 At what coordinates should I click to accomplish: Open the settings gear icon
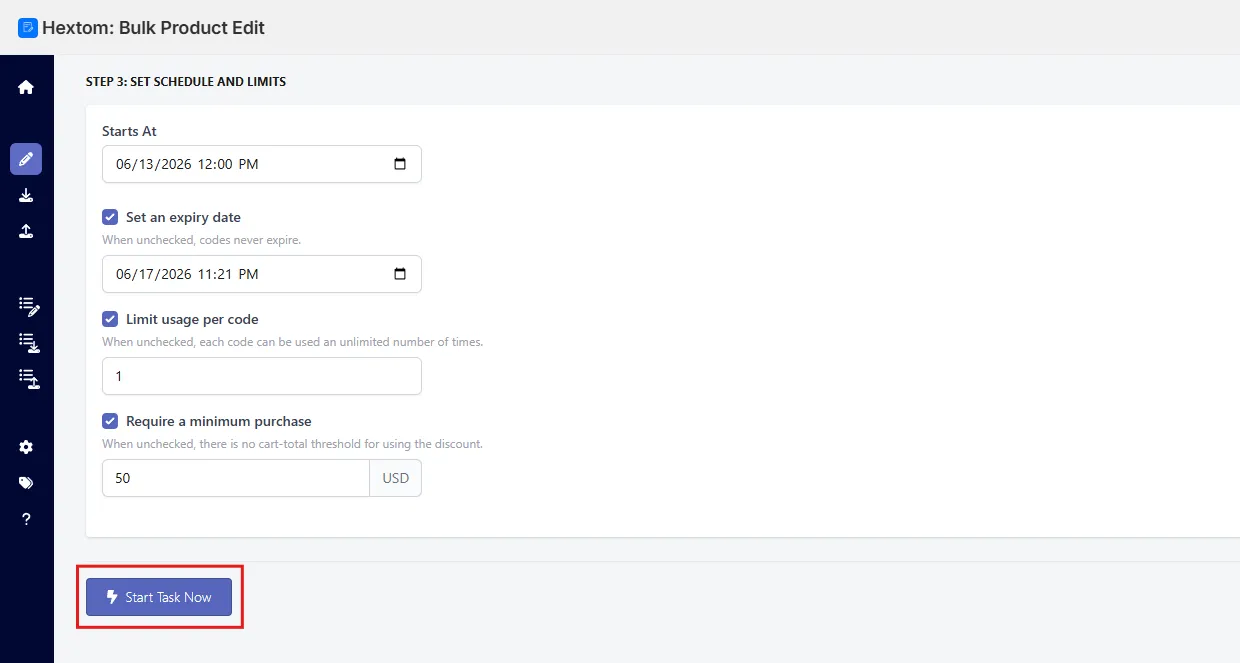[x=26, y=447]
